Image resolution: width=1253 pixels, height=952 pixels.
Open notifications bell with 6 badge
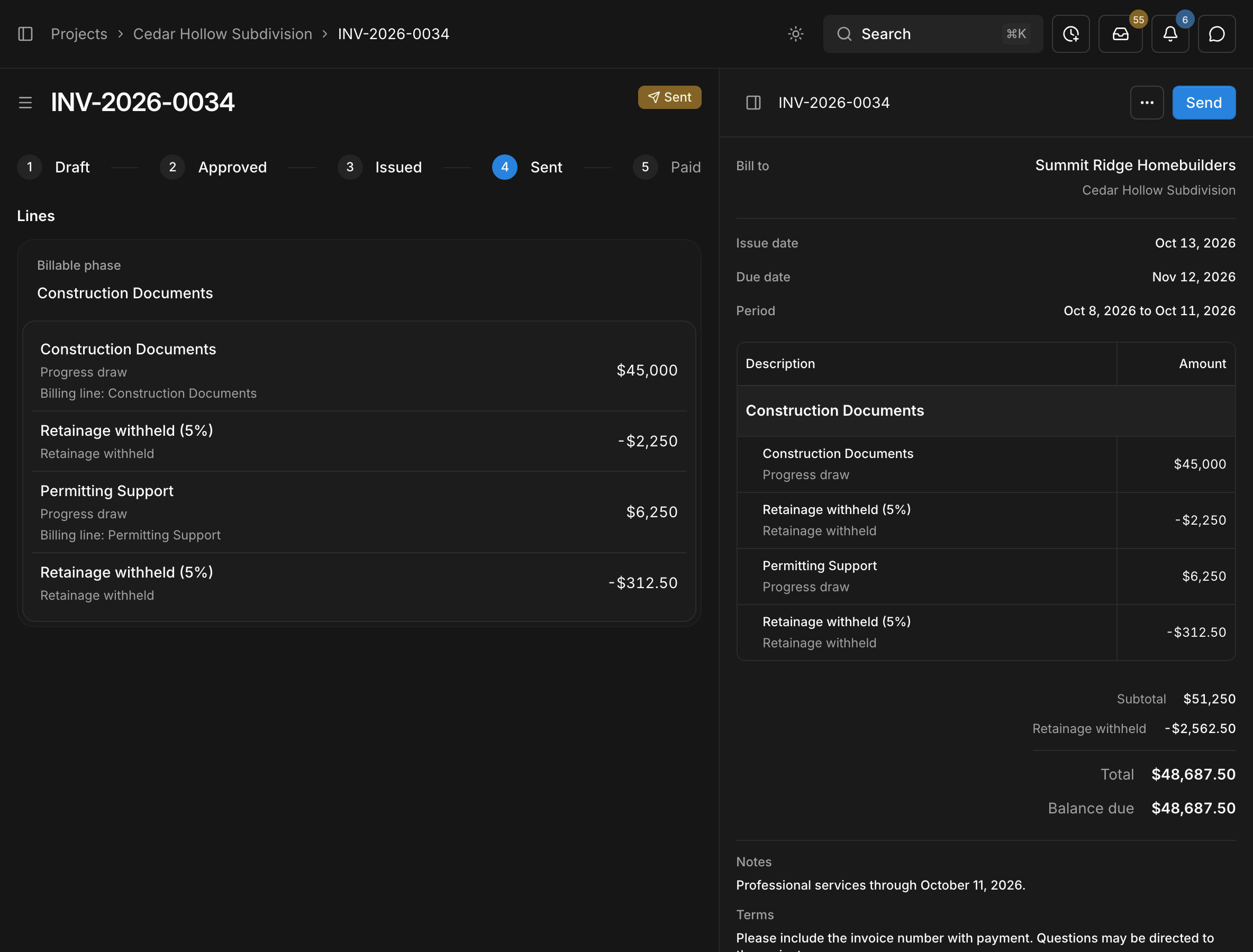[x=1170, y=34]
